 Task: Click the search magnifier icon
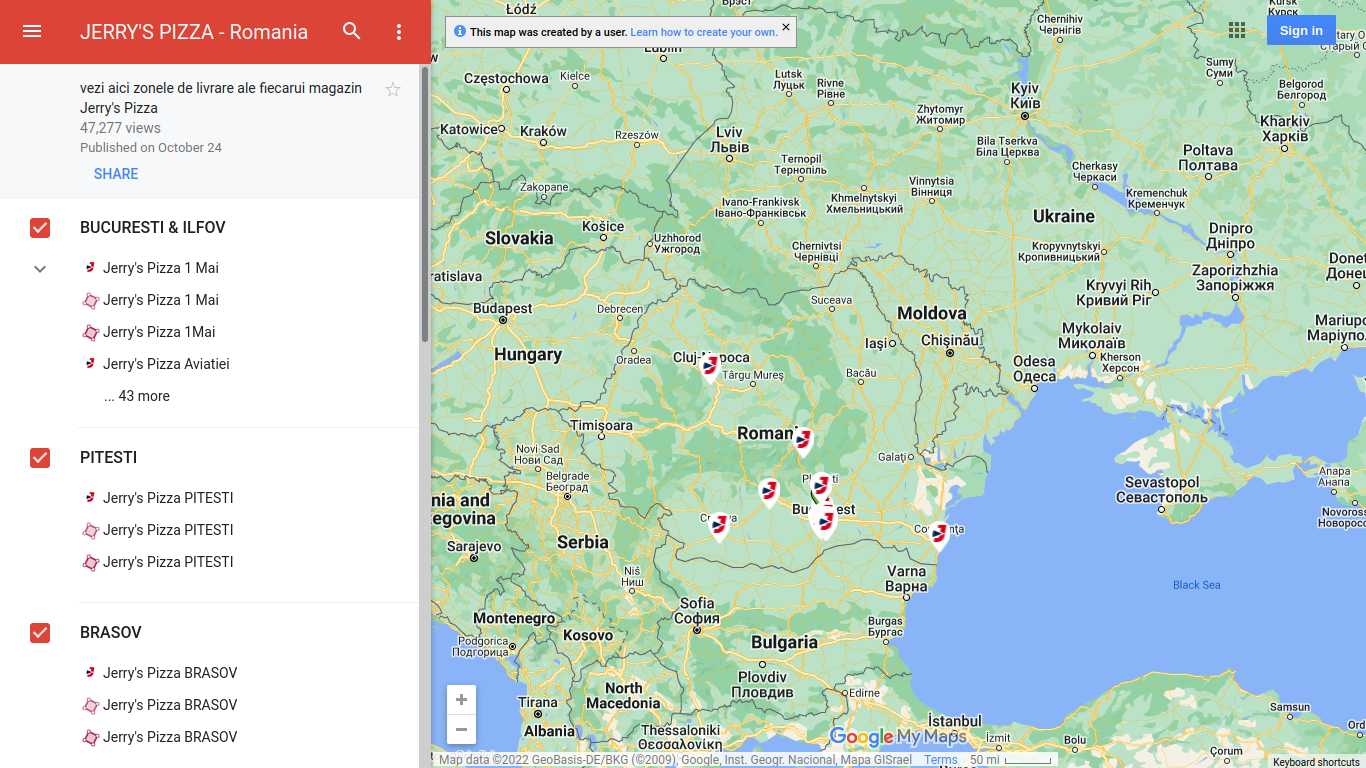click(352, 31)
